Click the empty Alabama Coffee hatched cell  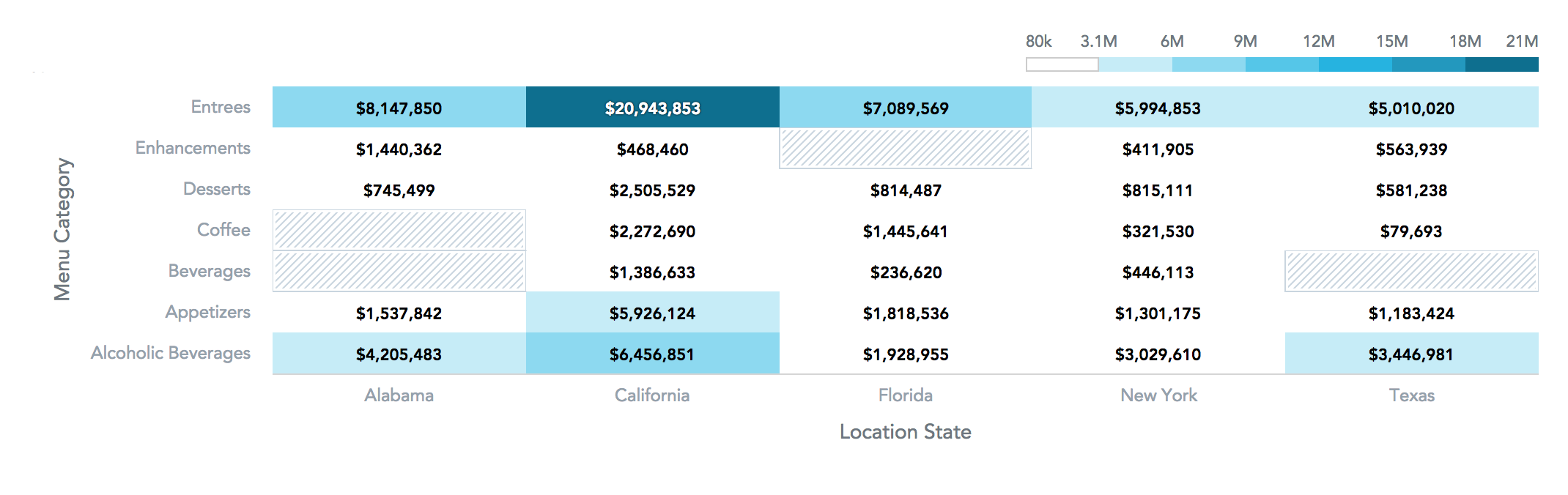[x=399, y=230]
